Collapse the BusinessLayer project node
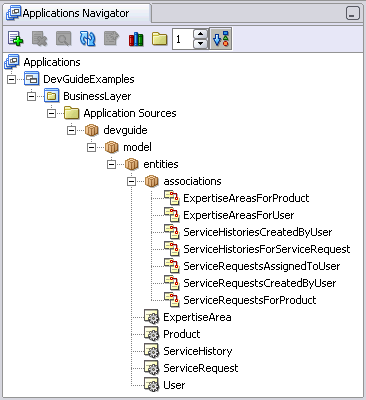Screen dimensions: 366x400 tap(32, 96)
